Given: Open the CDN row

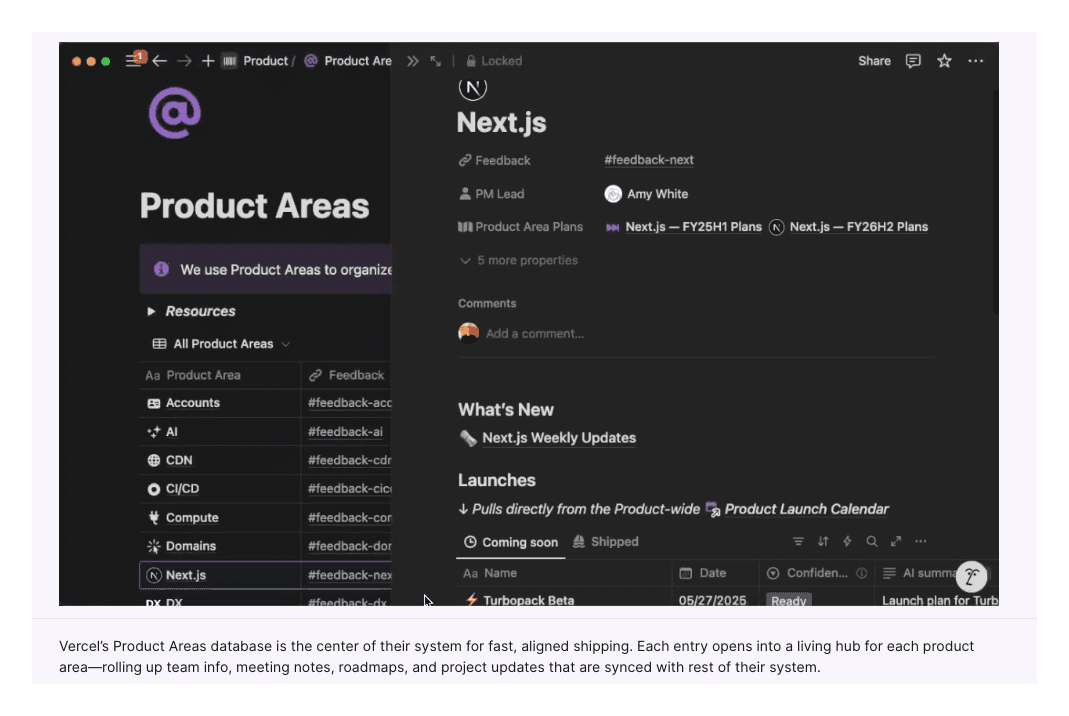Looking at the screenshot, I should 179,460.
